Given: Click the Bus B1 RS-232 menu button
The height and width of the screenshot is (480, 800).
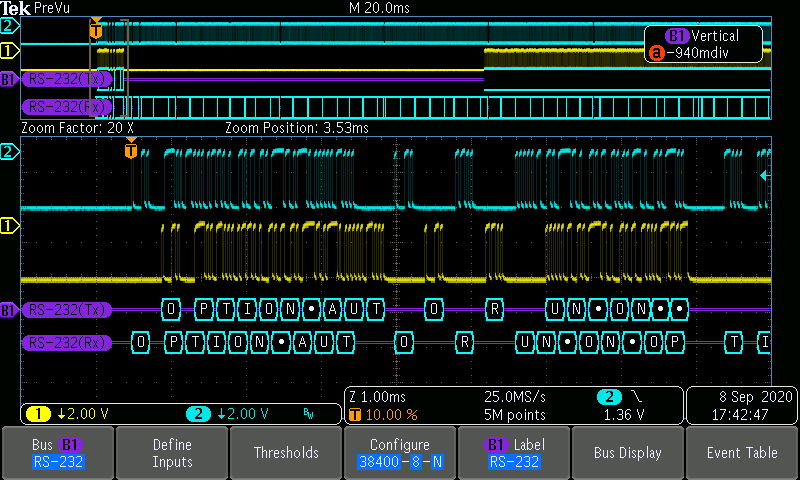Looking at the screenshot, I should [57, 453].
